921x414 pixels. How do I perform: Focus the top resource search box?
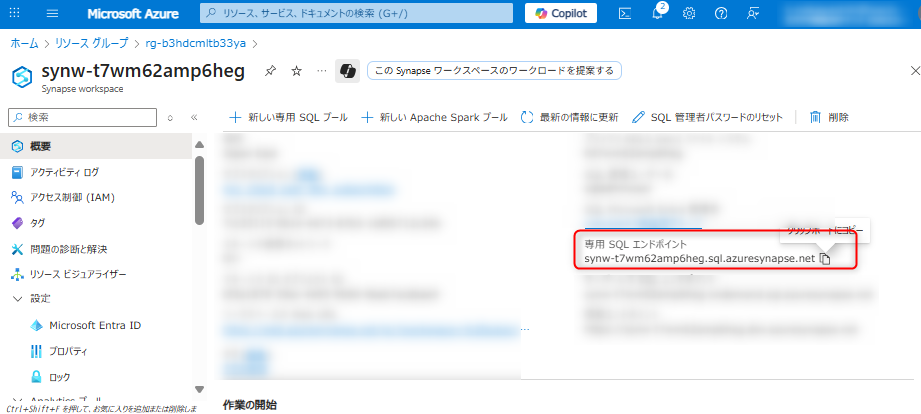click(357, 13)
